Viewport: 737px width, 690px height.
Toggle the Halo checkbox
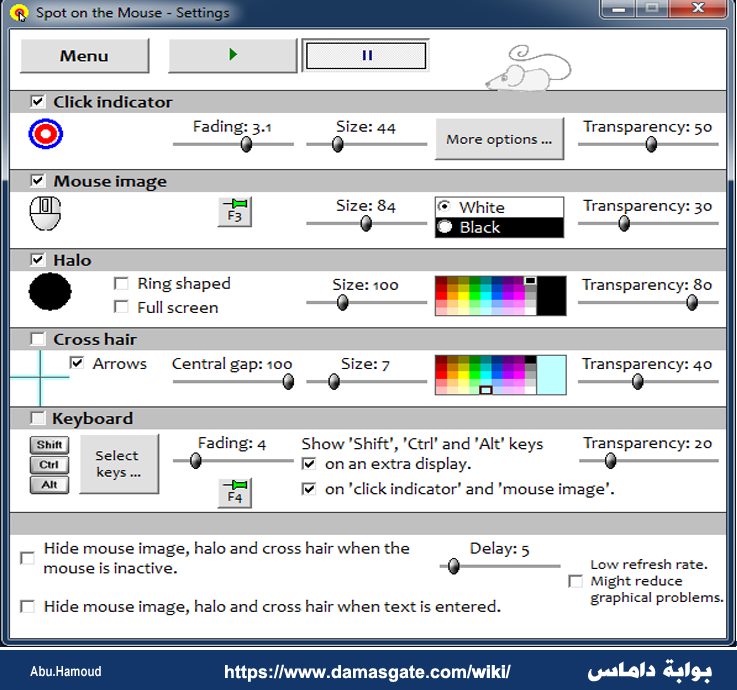tap(38, 260)
